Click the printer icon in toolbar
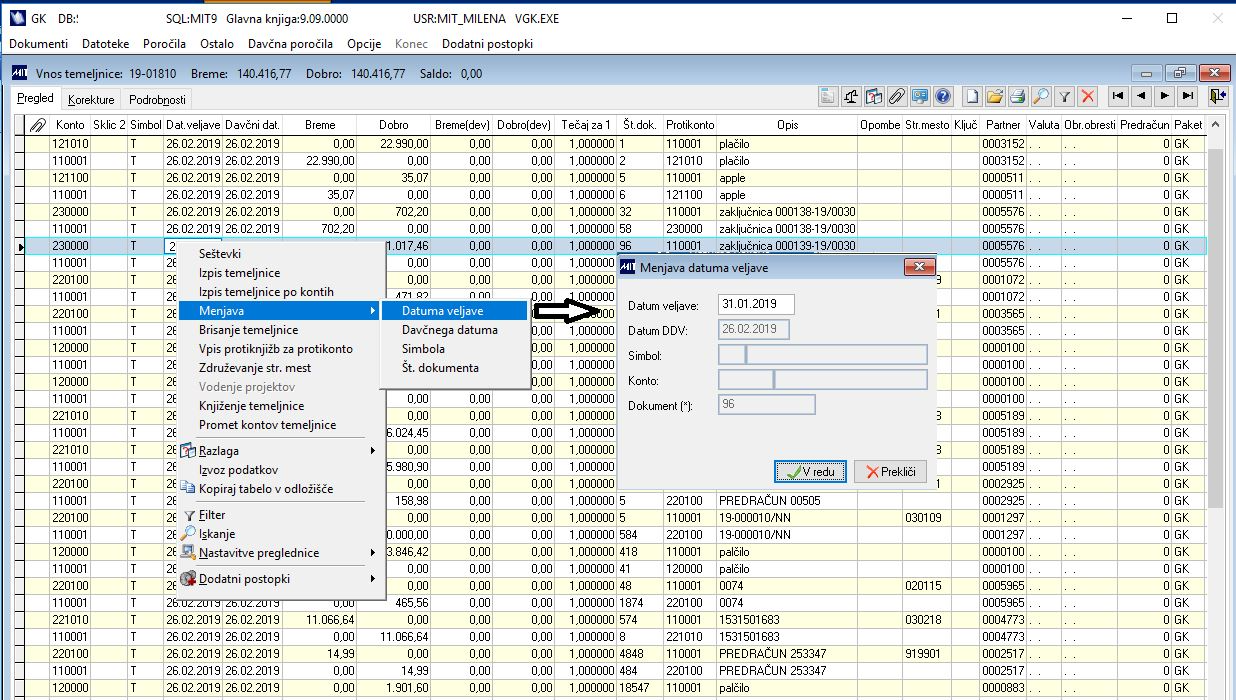 [1018, 97]
